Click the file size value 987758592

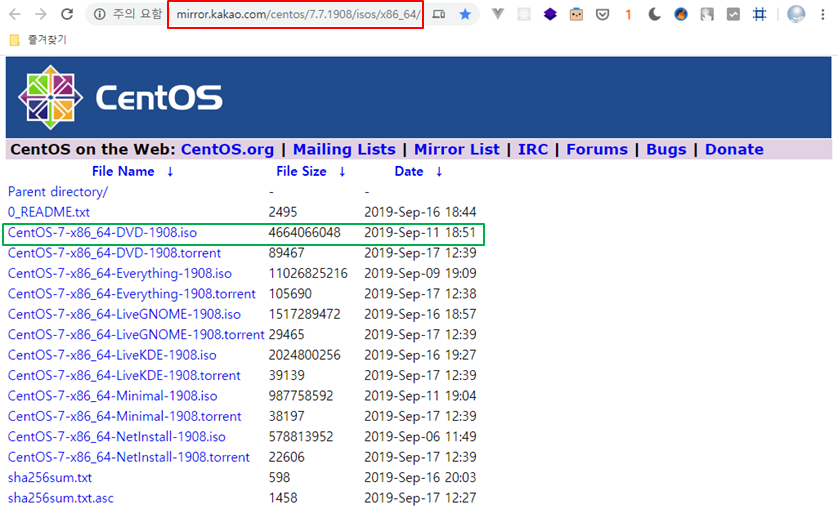coord(300,396)
